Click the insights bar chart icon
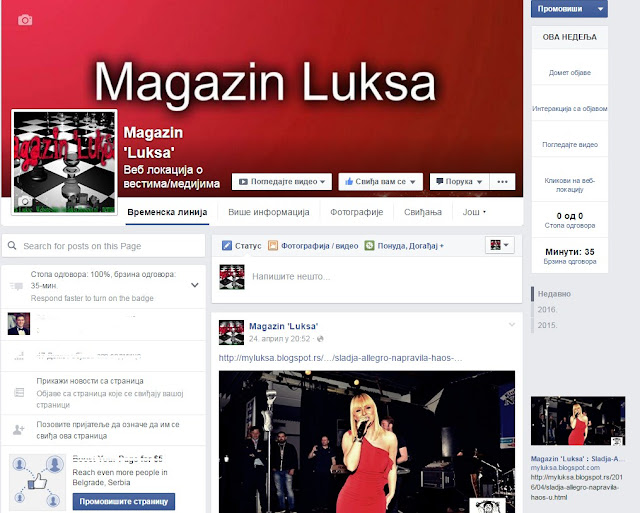 [19, 356]
